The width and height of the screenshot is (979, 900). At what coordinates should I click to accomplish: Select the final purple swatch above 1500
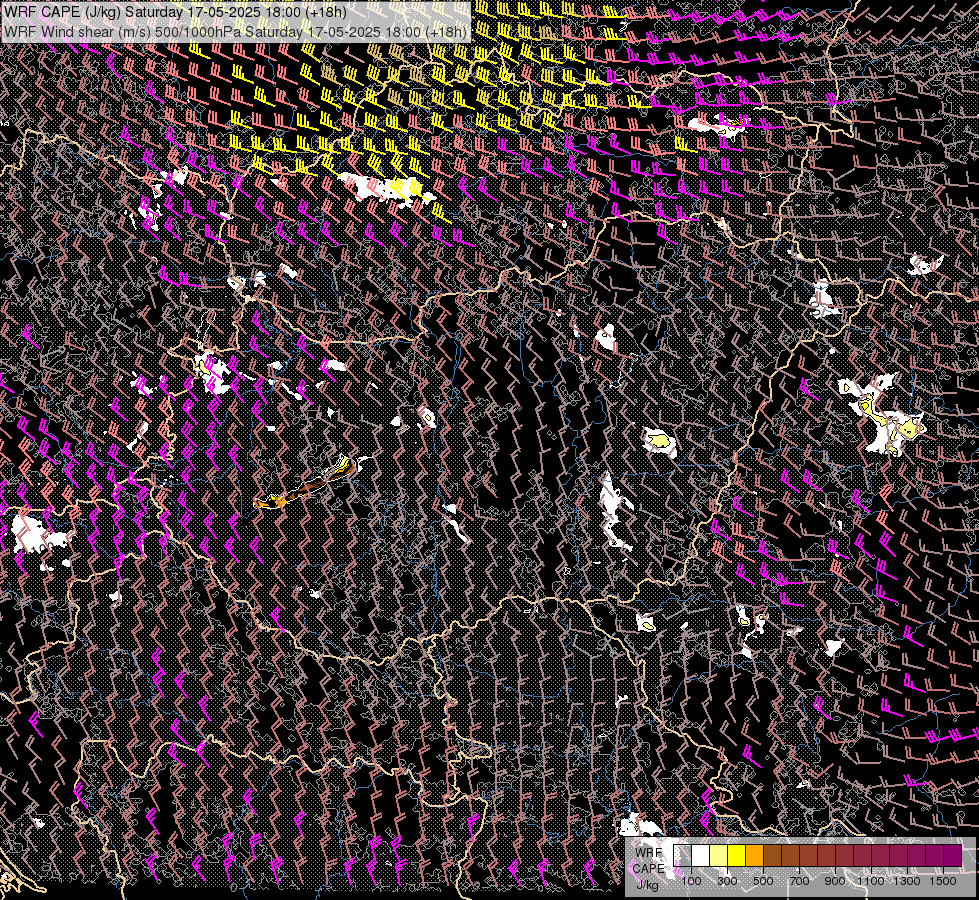point(953,855)
